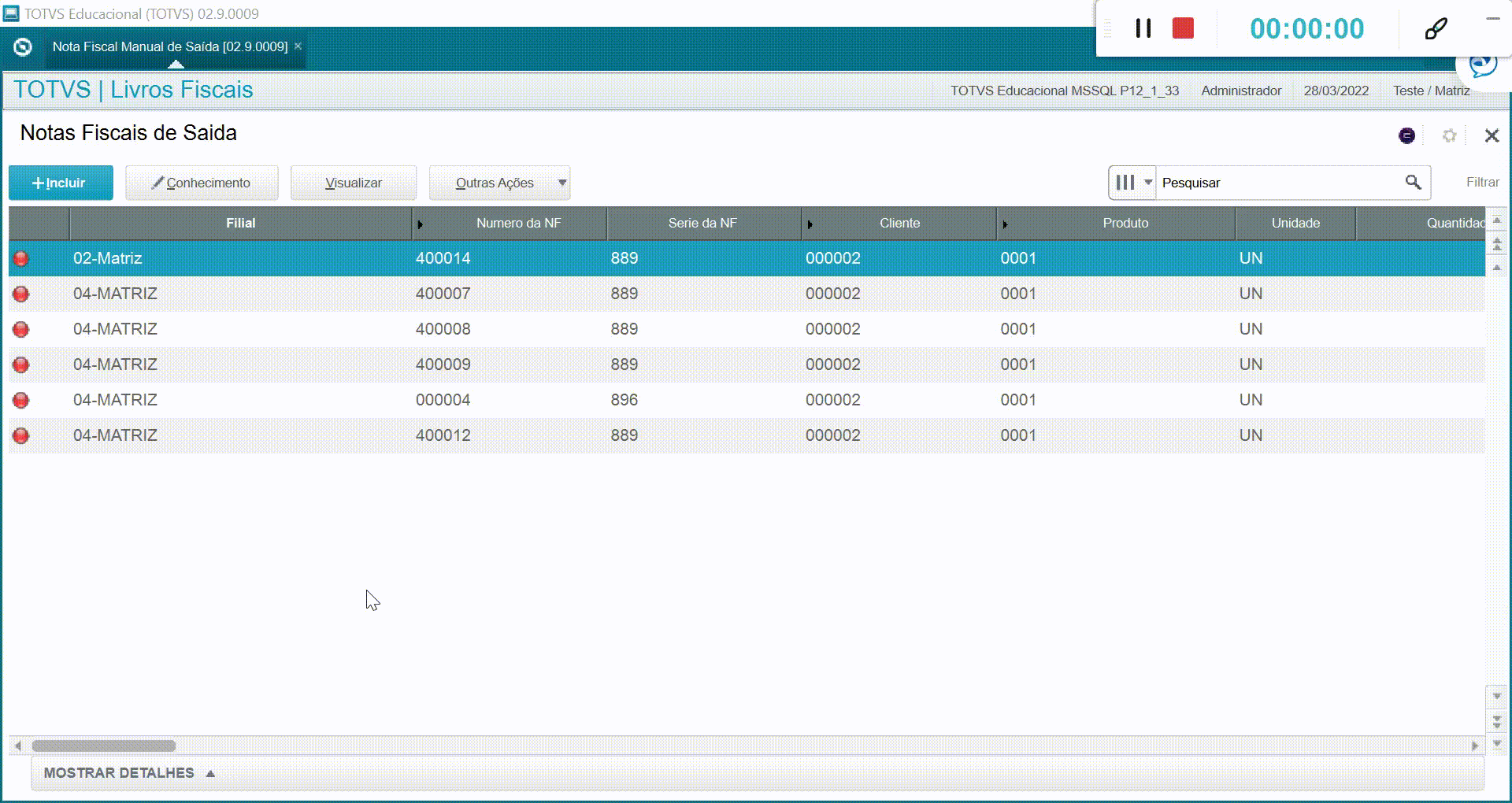Click page-down double arrow in scrollbar
This screenshot has width=1512, height=803.
pyautogui.click(x=1497, y=720)
